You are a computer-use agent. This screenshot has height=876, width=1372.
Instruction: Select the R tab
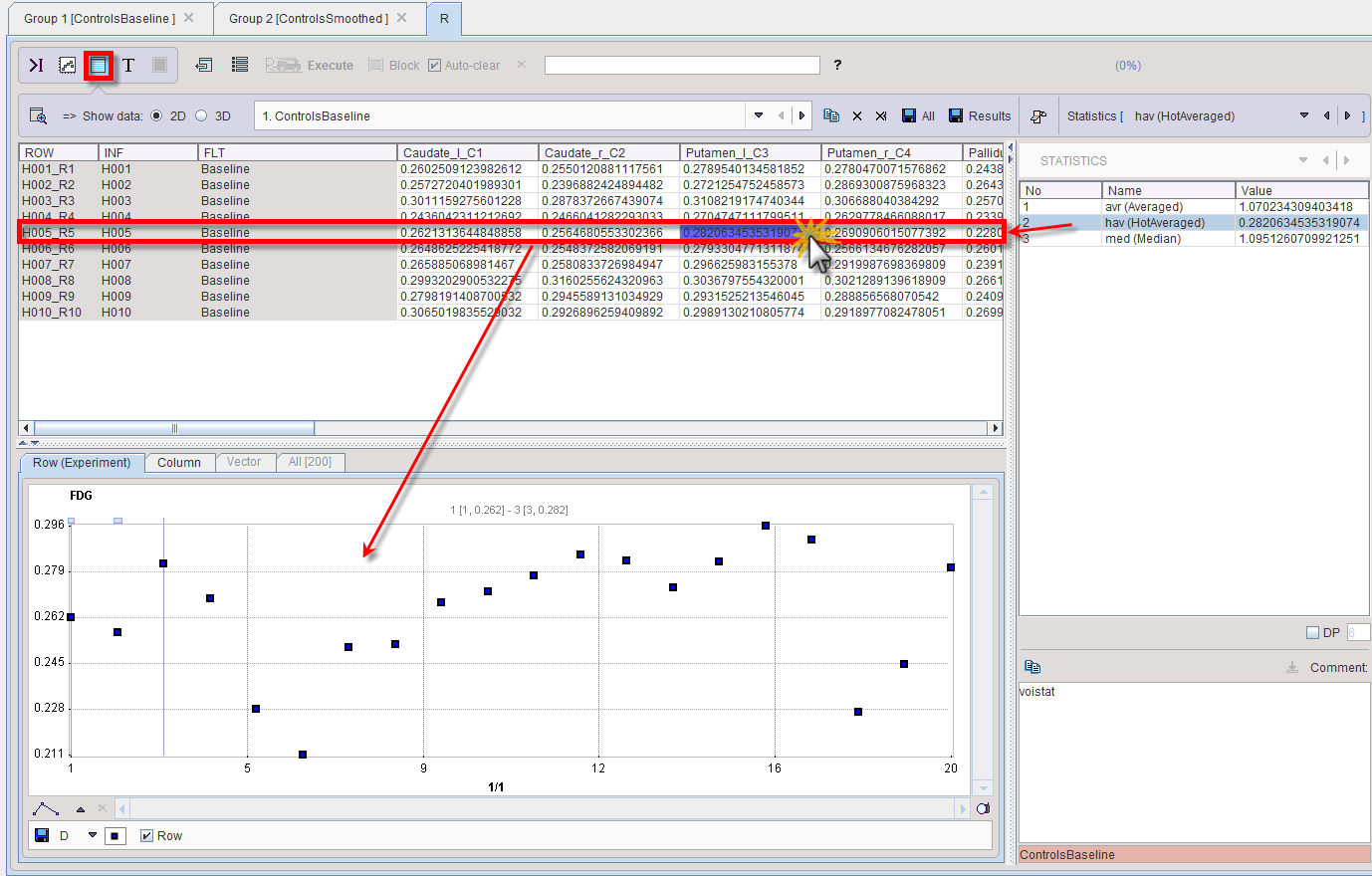tap(444, 18)
